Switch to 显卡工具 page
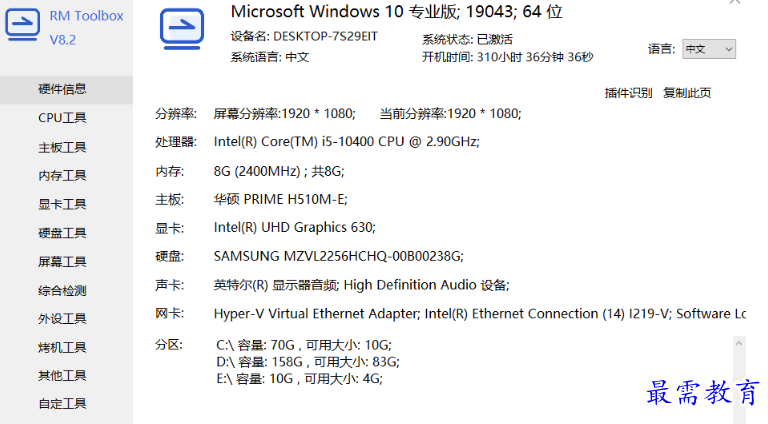768x424 pixels. tap(62, 204)
